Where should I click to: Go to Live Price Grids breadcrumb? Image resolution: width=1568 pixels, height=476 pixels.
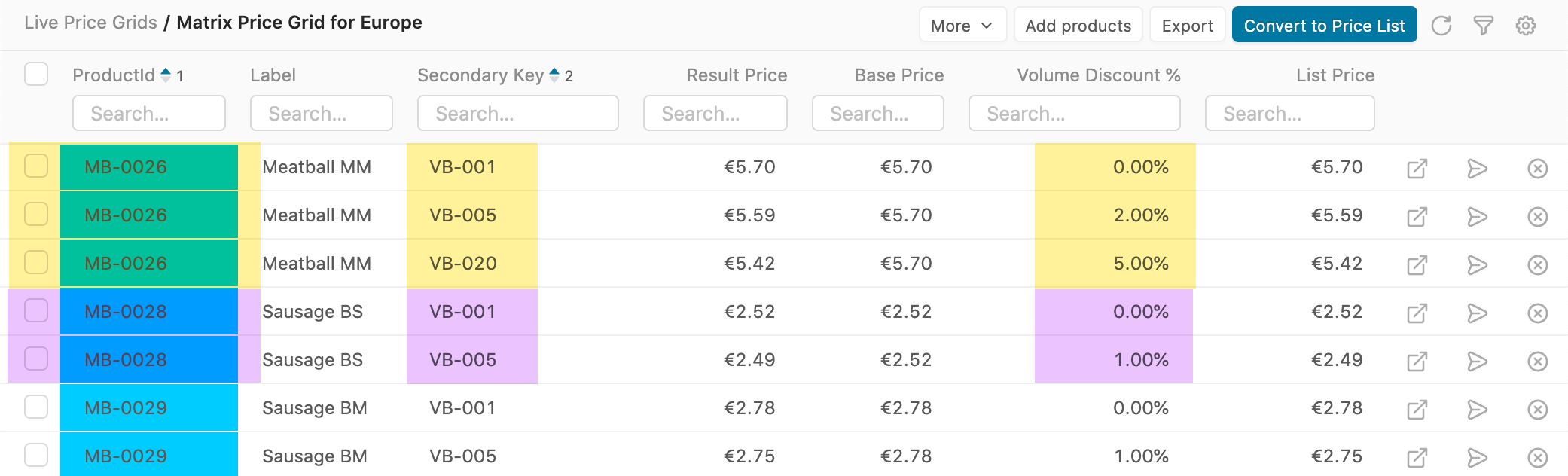(90, 23)
